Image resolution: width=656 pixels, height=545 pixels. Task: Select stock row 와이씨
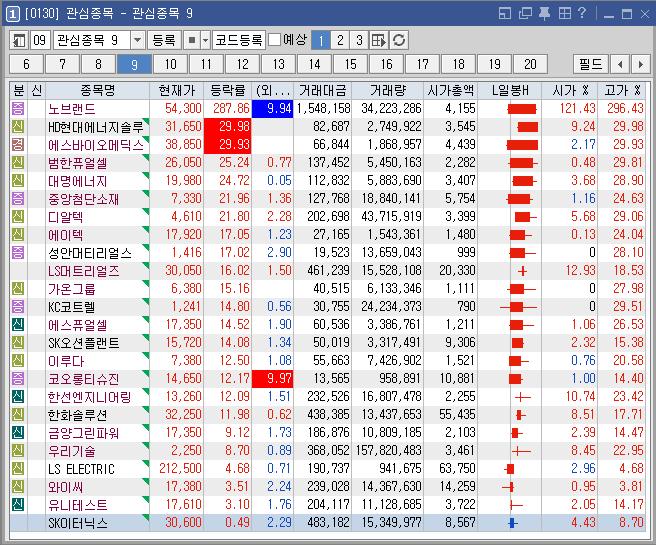tap(328, 486)
